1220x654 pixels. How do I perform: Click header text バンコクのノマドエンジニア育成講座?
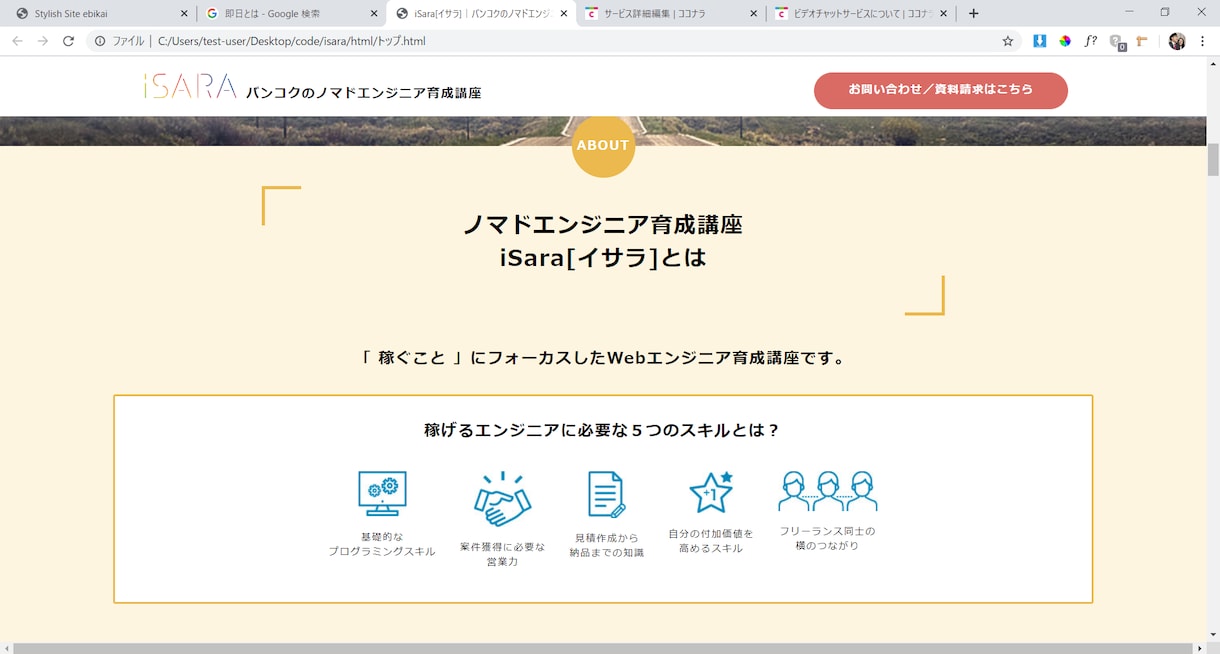pyautogui.click(x=364, y=92)
